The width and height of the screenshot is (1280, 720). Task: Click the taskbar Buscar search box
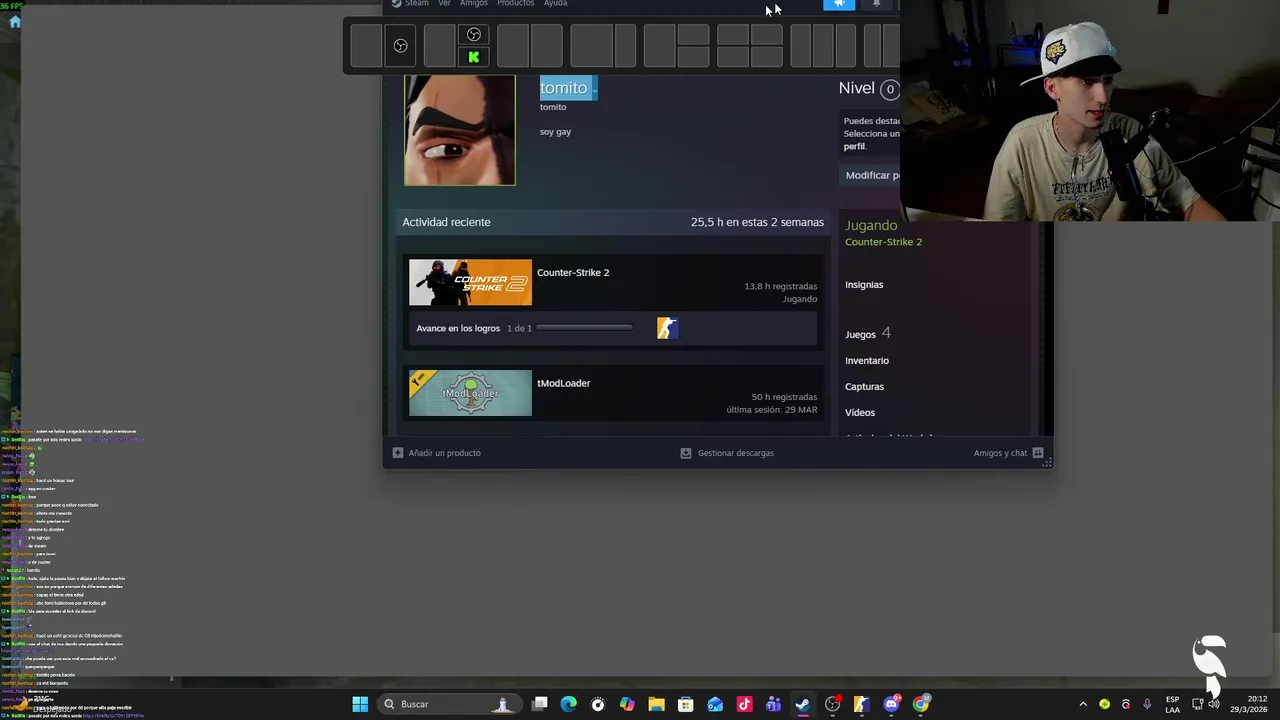point(450,704)
